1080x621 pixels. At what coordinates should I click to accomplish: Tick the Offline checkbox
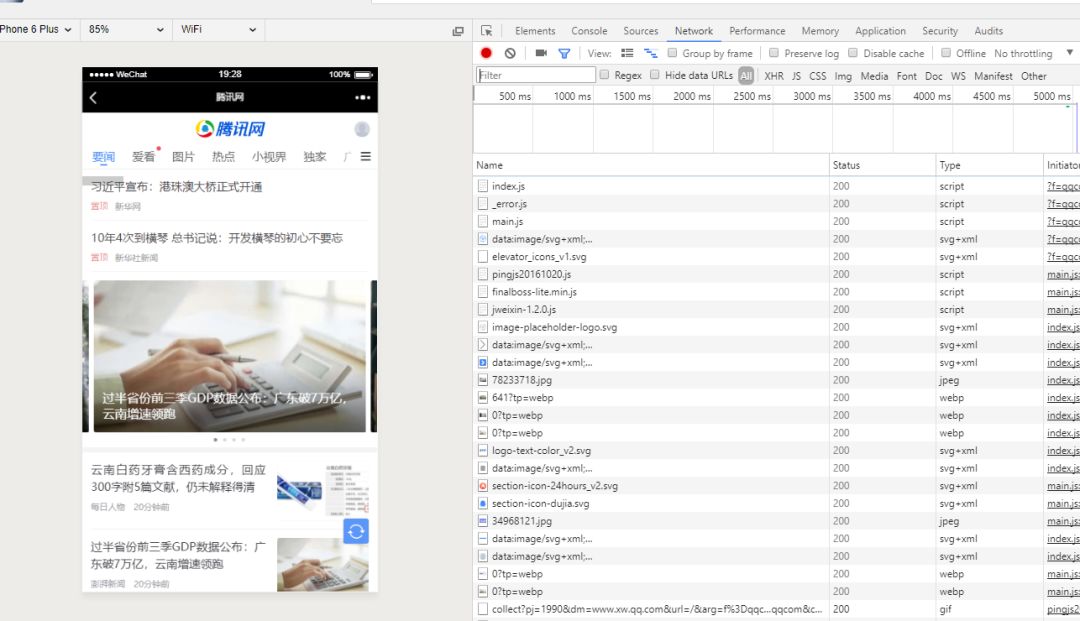pos(946,53)
